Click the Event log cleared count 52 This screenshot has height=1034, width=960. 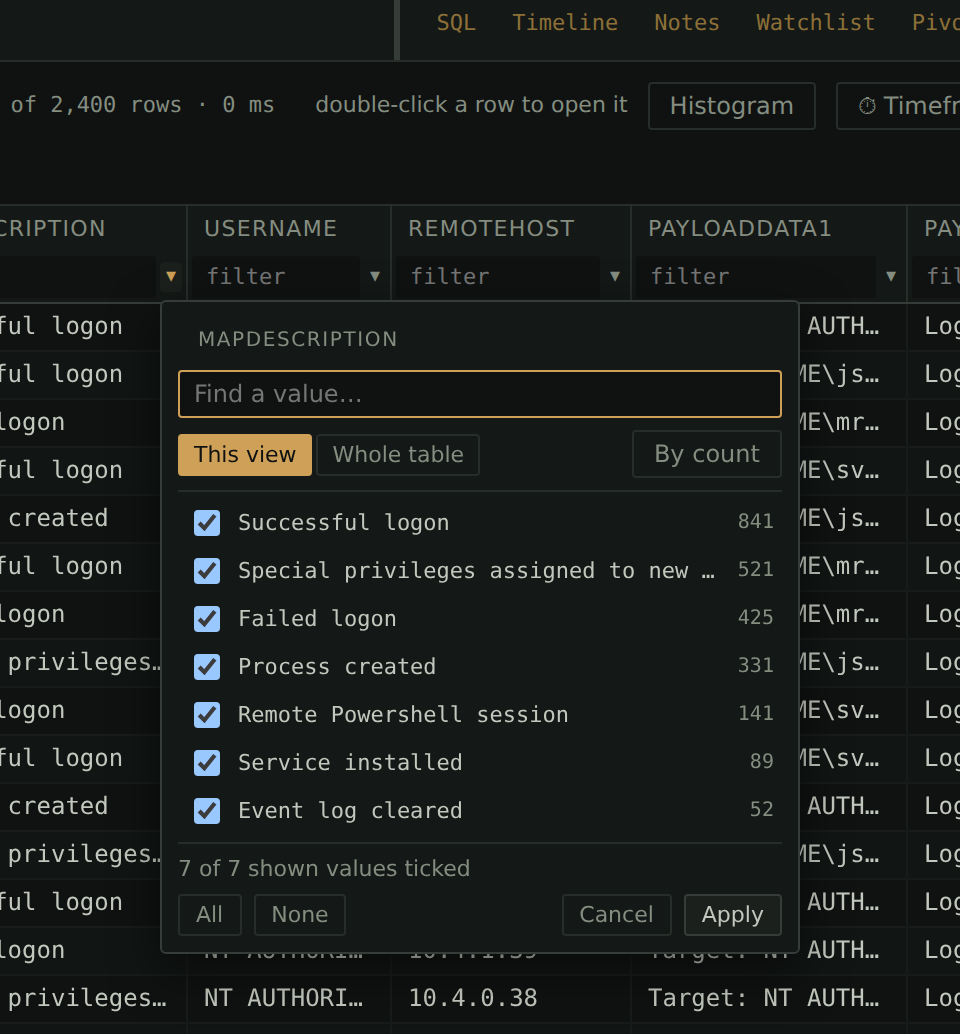point(762,809)
